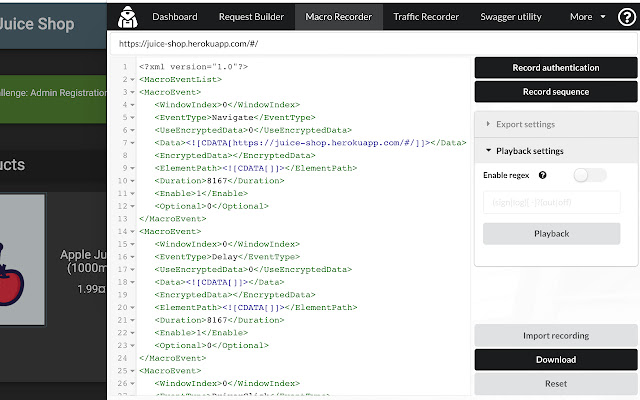Collapse the MacroEventList node at line 2
Image resolution: width=640 pixels, height=400 pixels.
pos(132,78)
